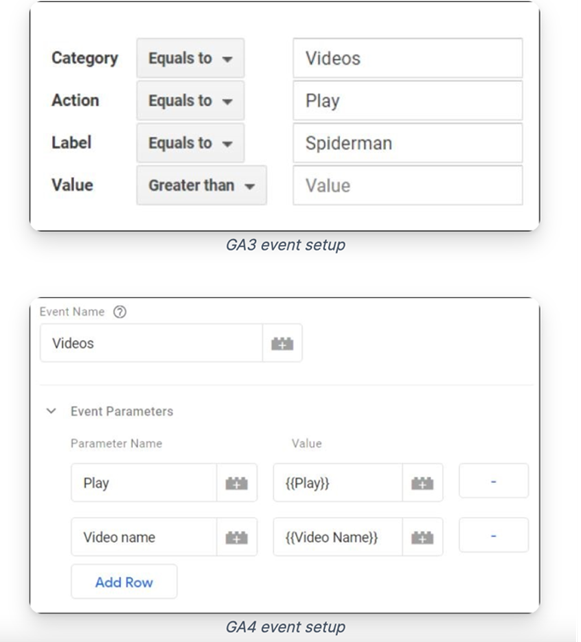Viewport: 581px width, 642px height.
Task: Click the Category field containing Videos
Action: tap(408, 58)
